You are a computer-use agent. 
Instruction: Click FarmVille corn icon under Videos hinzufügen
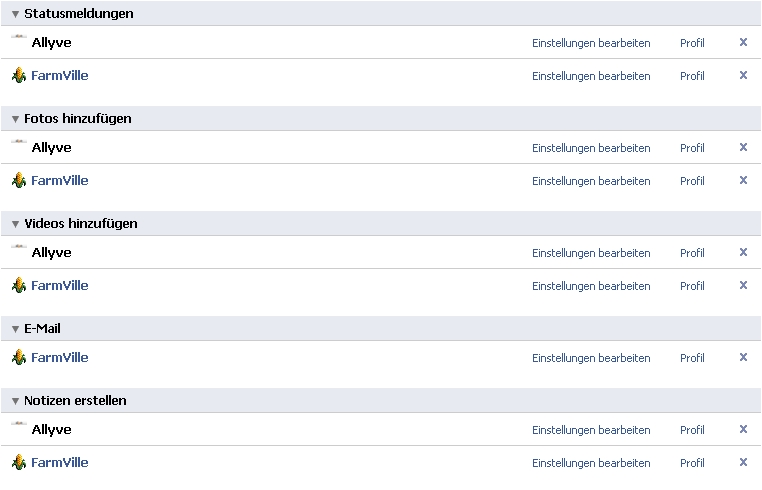tap(18, 286)
